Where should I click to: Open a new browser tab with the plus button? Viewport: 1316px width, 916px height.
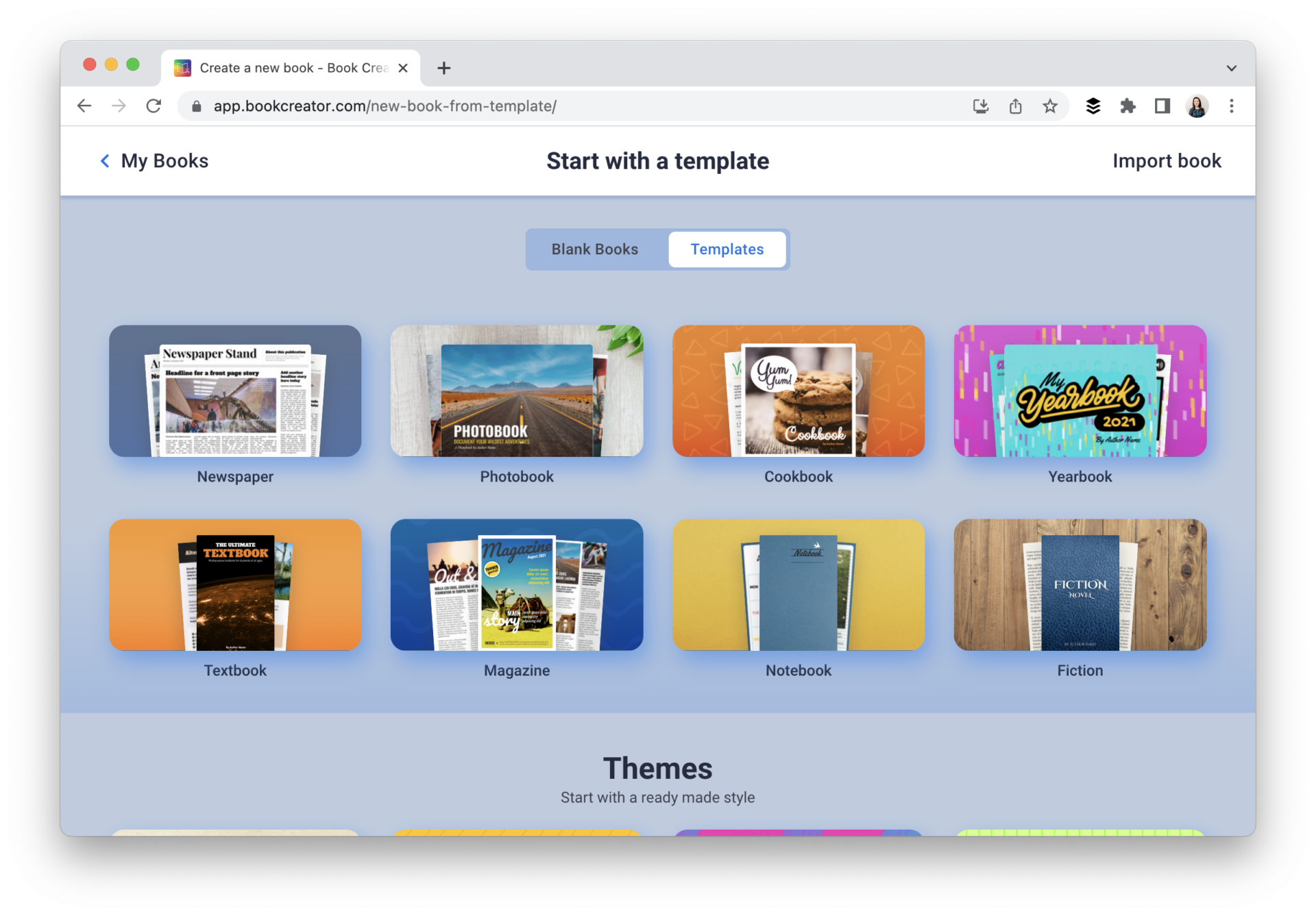443,68
